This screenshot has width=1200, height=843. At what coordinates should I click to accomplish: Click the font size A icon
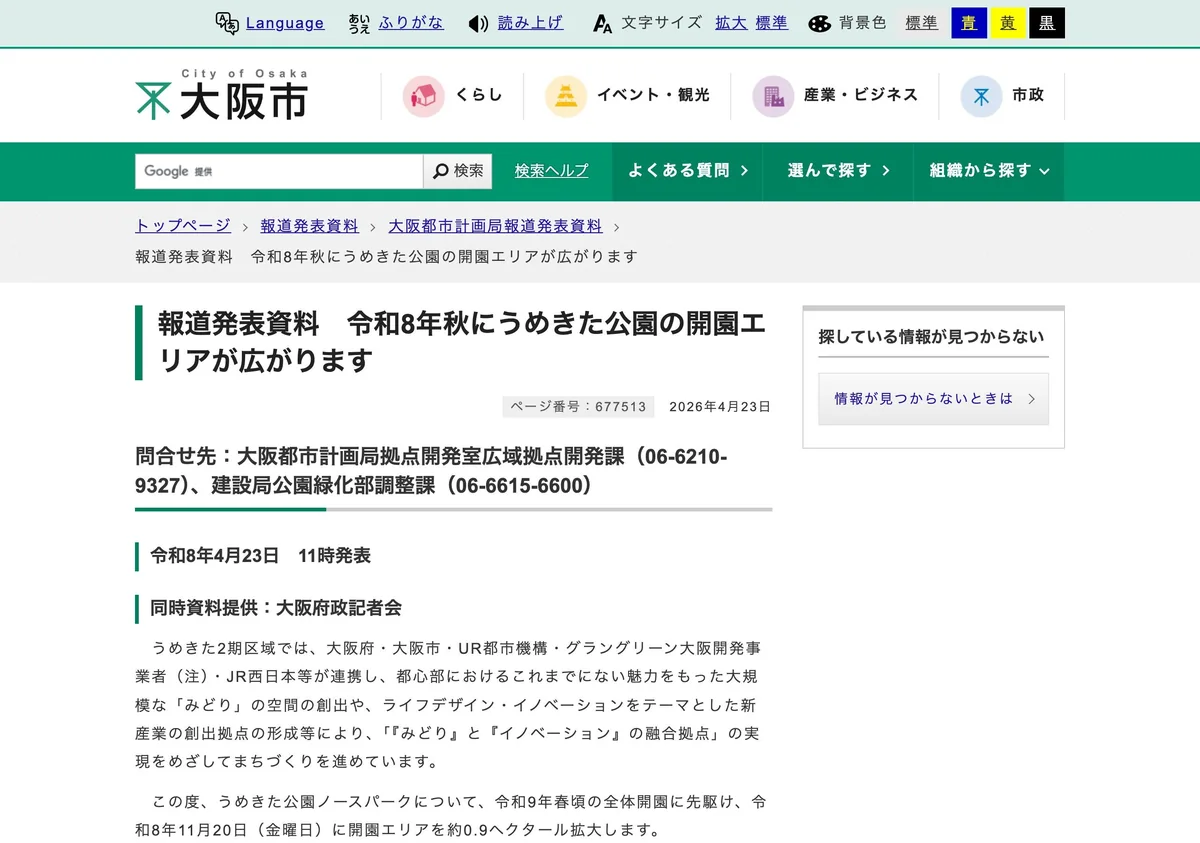point(602,23)
